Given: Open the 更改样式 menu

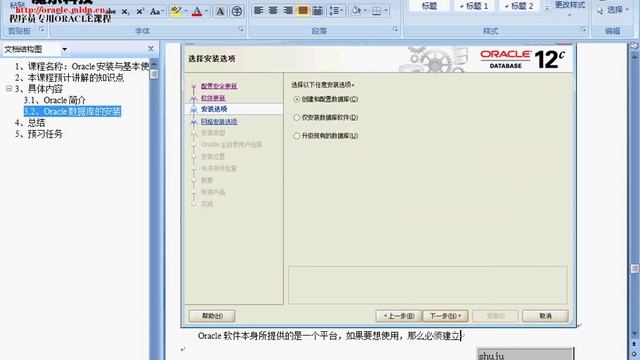Looking at the screenshot, I should click(570, 7).
